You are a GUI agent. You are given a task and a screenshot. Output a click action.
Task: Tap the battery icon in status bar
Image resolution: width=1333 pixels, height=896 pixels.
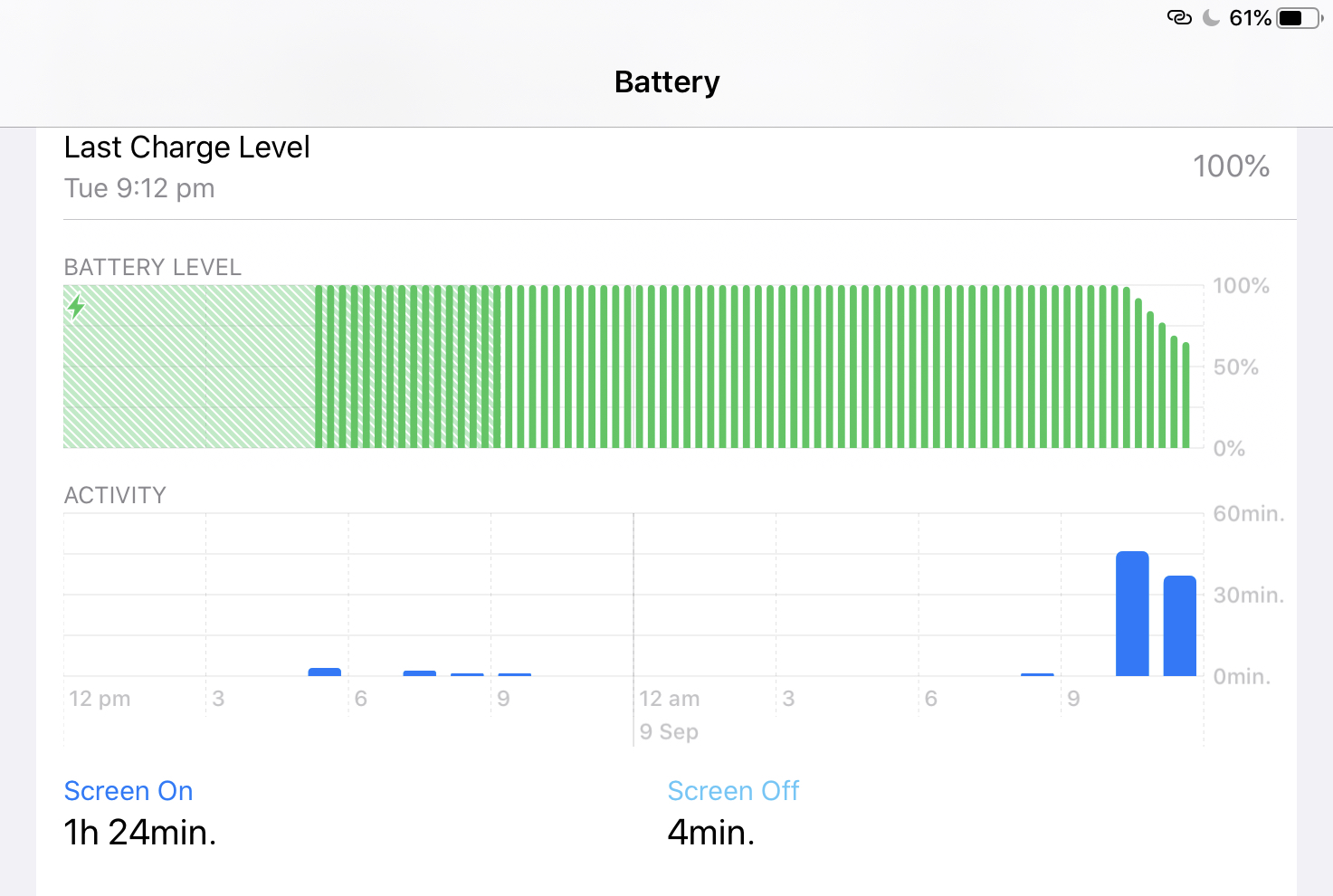(x=1300, y=18)
